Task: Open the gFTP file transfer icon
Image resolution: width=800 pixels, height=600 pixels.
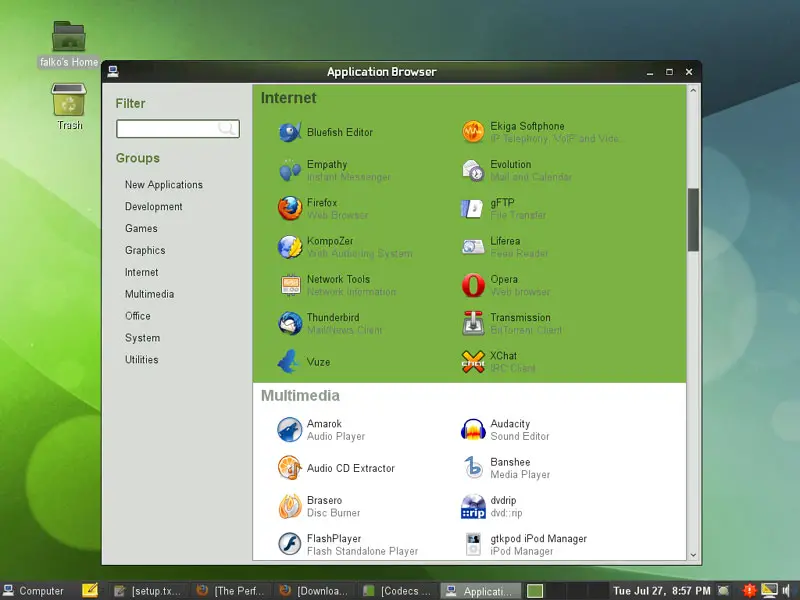Action: 472,209
